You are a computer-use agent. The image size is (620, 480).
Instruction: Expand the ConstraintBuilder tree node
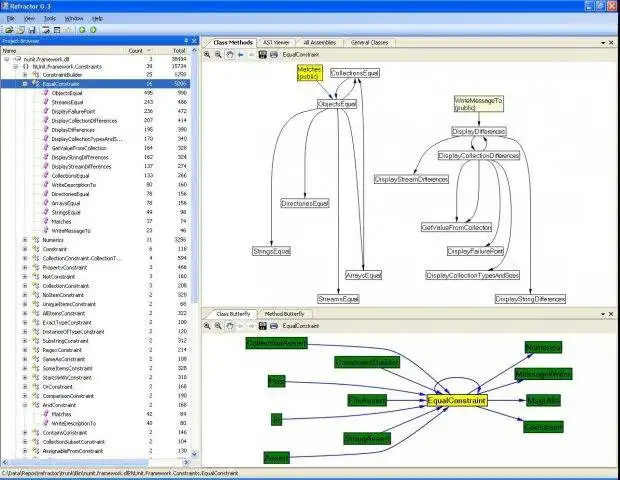25,75
